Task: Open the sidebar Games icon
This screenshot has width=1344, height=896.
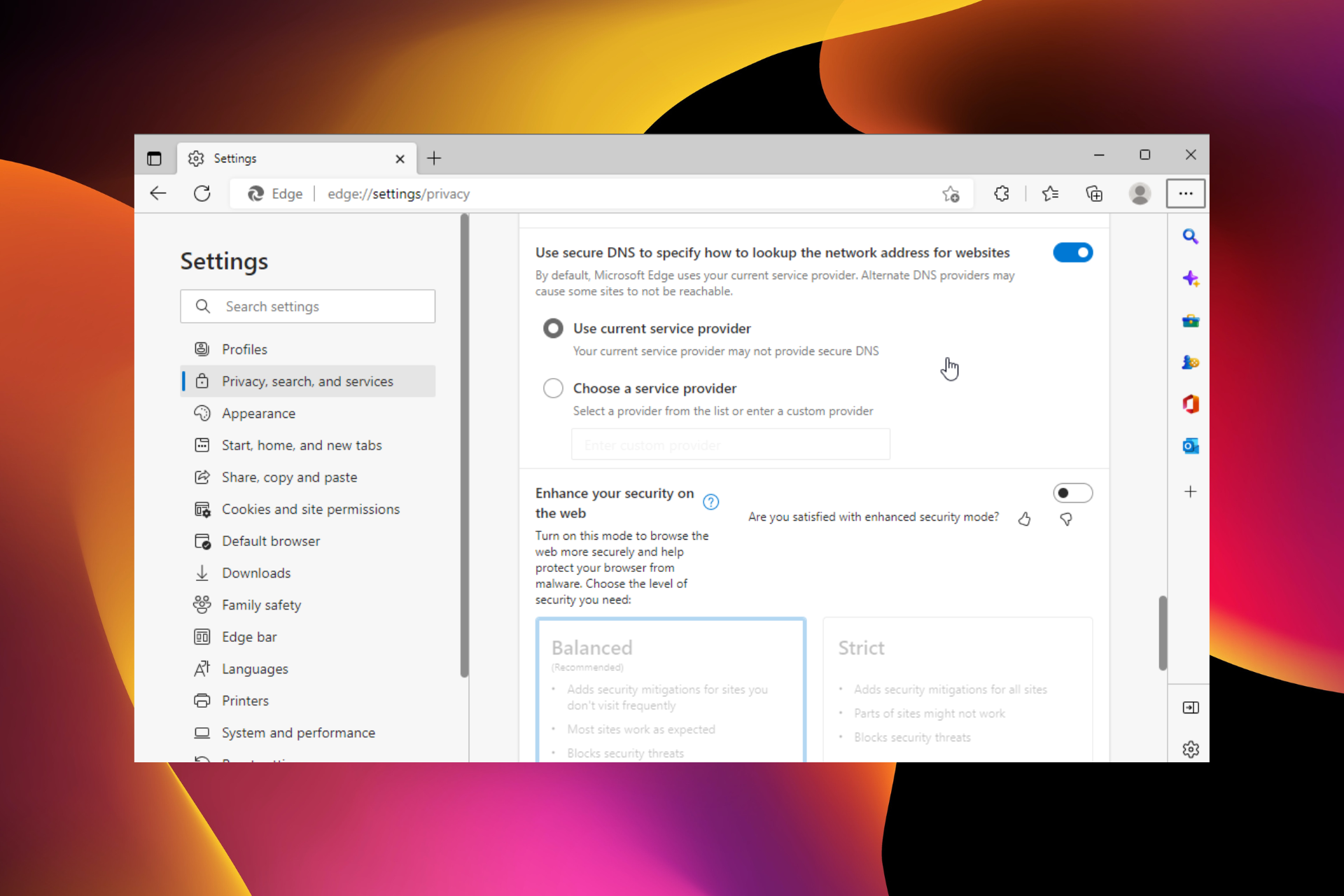Action: pyautogui.click(x=1190, y=363)
